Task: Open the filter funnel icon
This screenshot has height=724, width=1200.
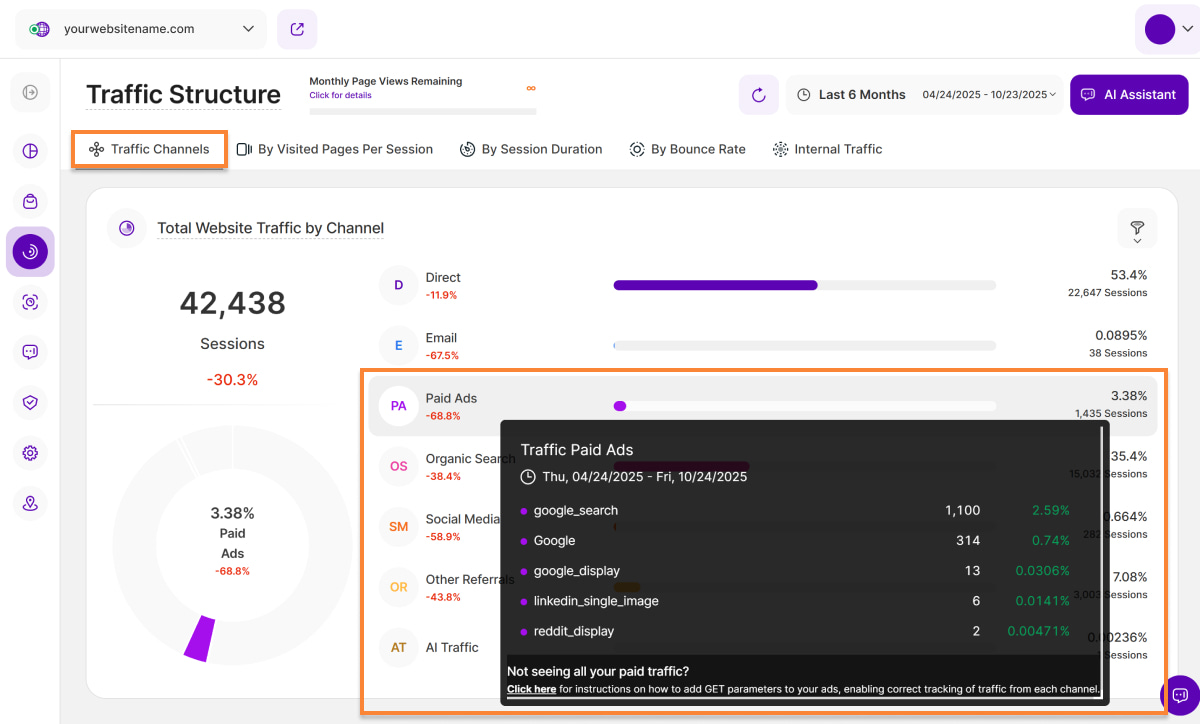Action: tap(1137, 229)
